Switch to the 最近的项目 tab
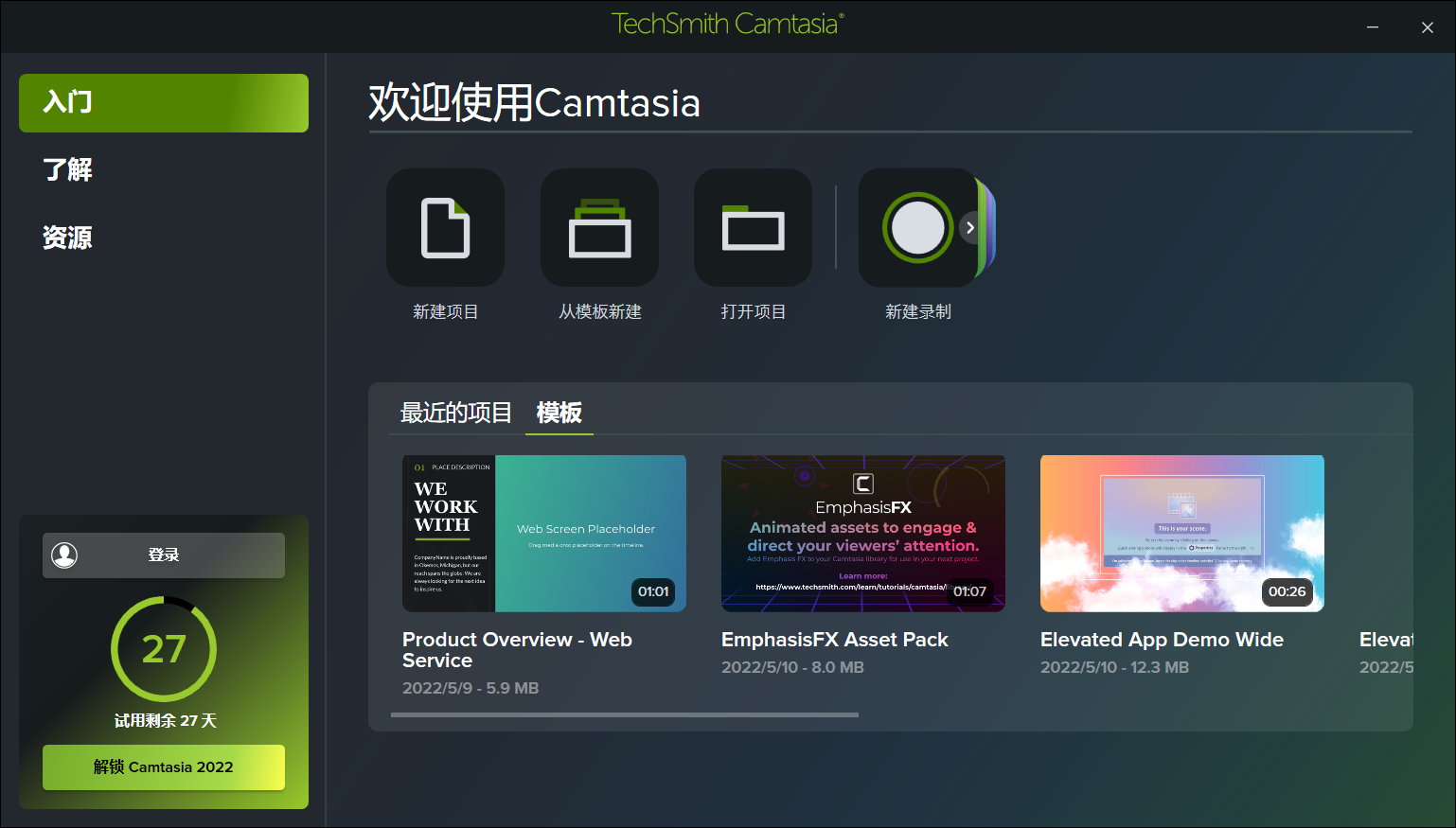 (456, 413)
